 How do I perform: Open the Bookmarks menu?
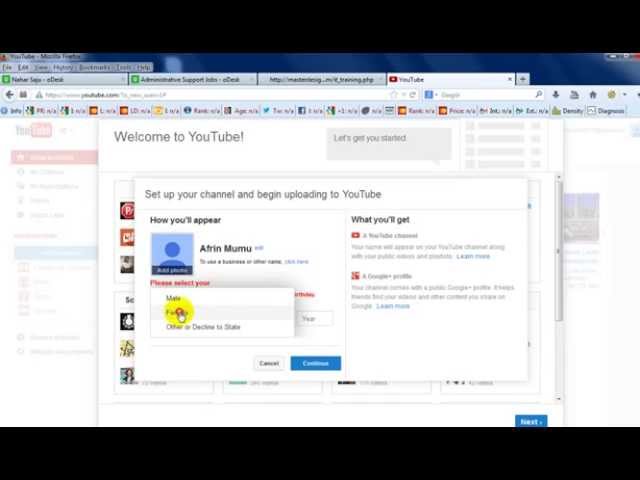[x=95, y=67]
